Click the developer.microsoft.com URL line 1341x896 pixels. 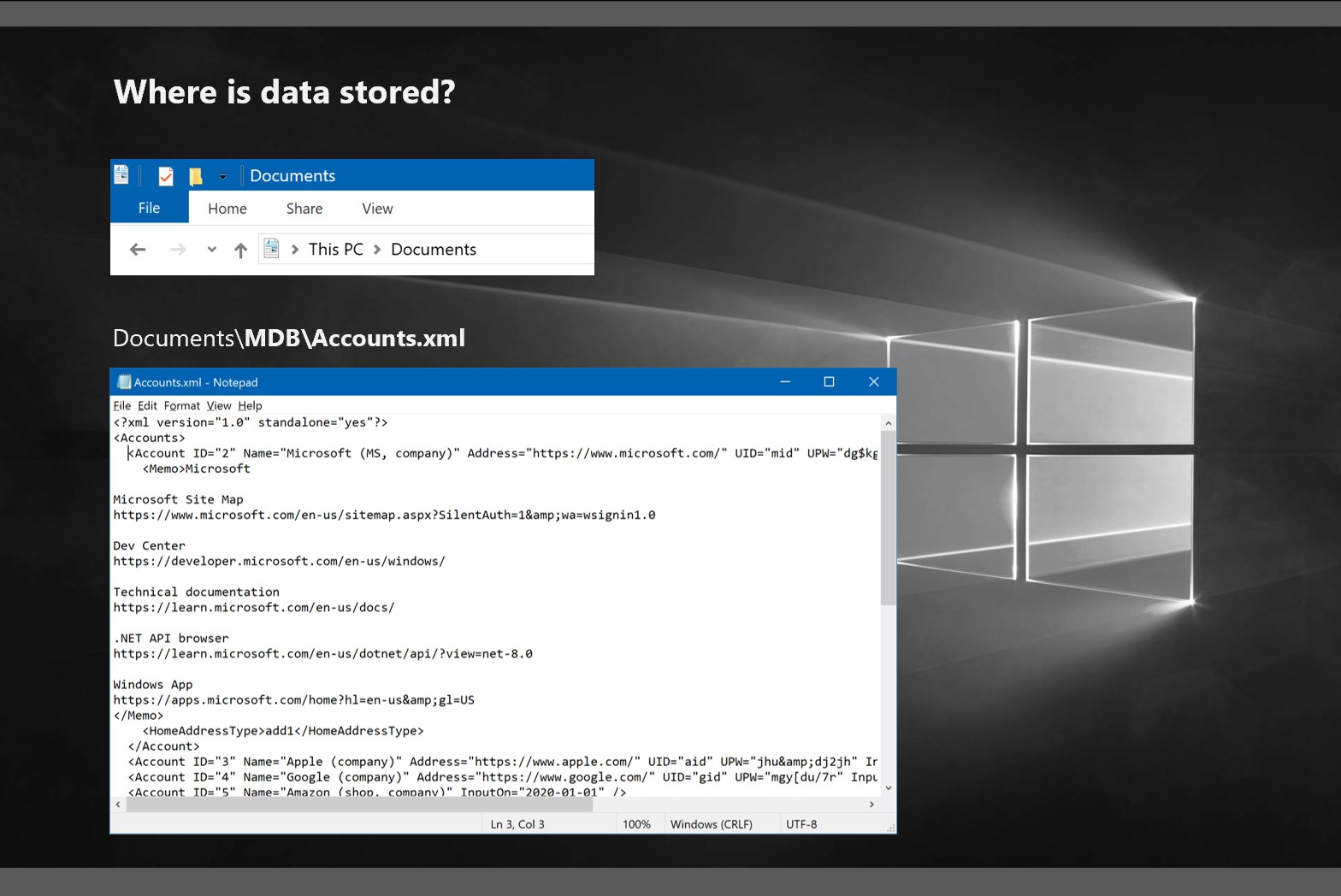point(279,561)
